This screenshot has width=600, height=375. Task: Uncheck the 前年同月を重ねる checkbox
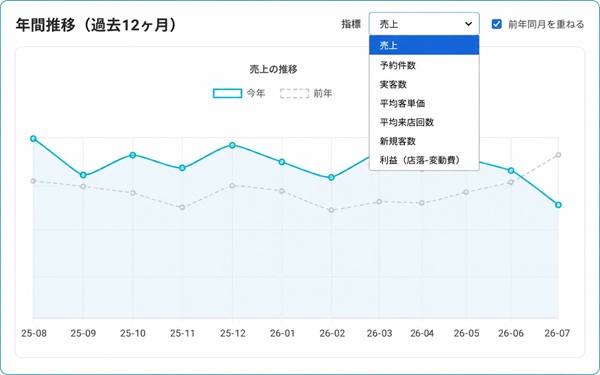[x=496, y=24]
